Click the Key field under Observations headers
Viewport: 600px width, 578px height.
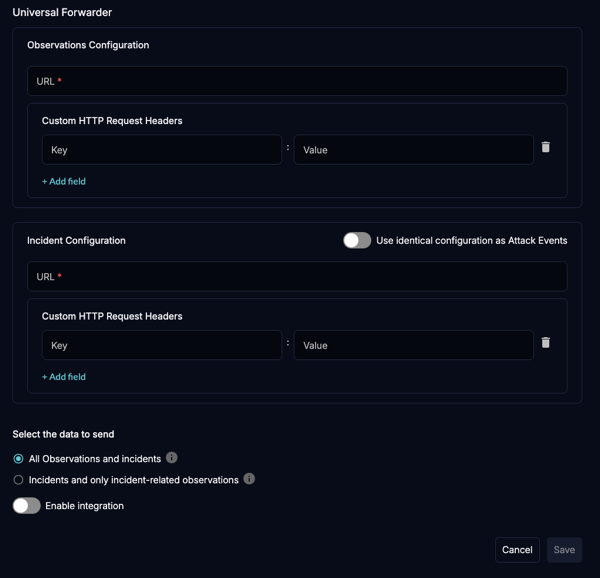162,150
